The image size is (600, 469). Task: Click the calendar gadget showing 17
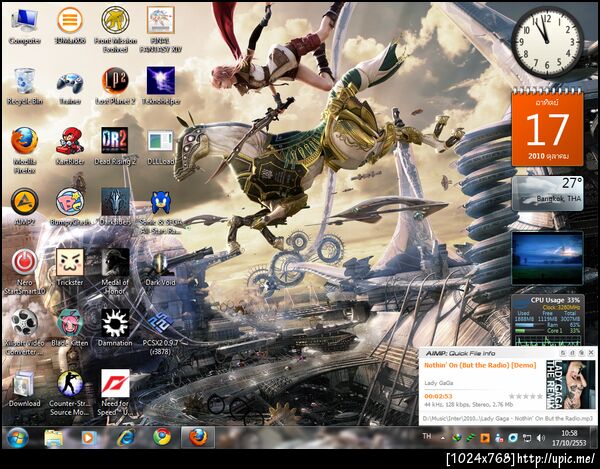(x=547, y=127)
